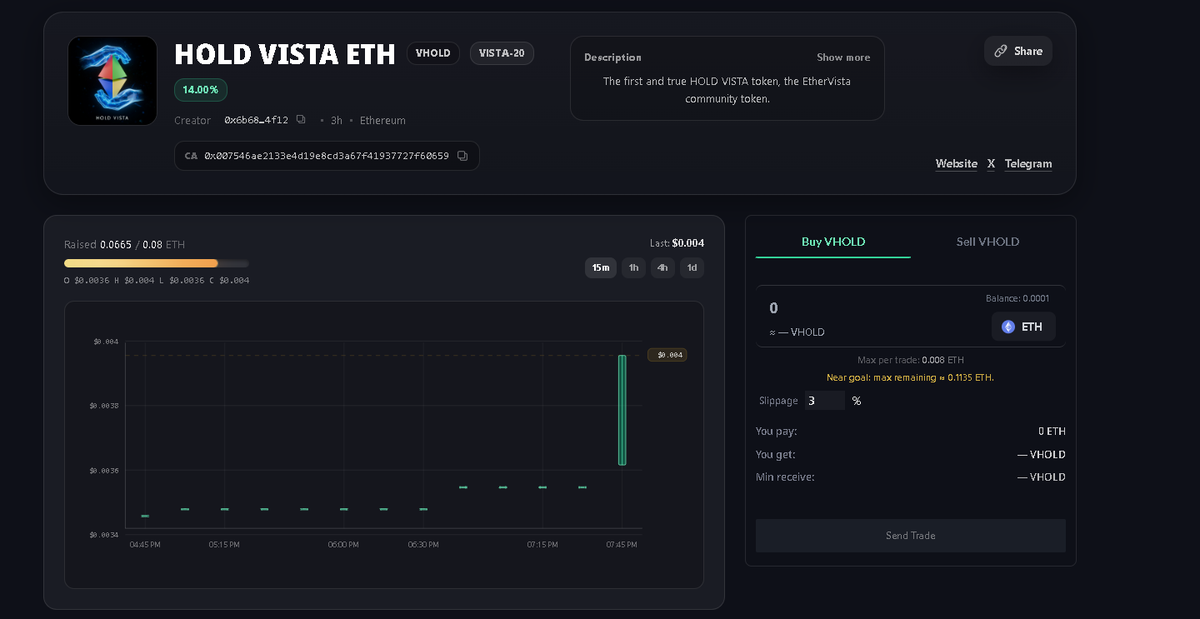Screen dimensions: 1200x619
Task: Click the VHOLD ticker badge
Action: click(433, 53)
